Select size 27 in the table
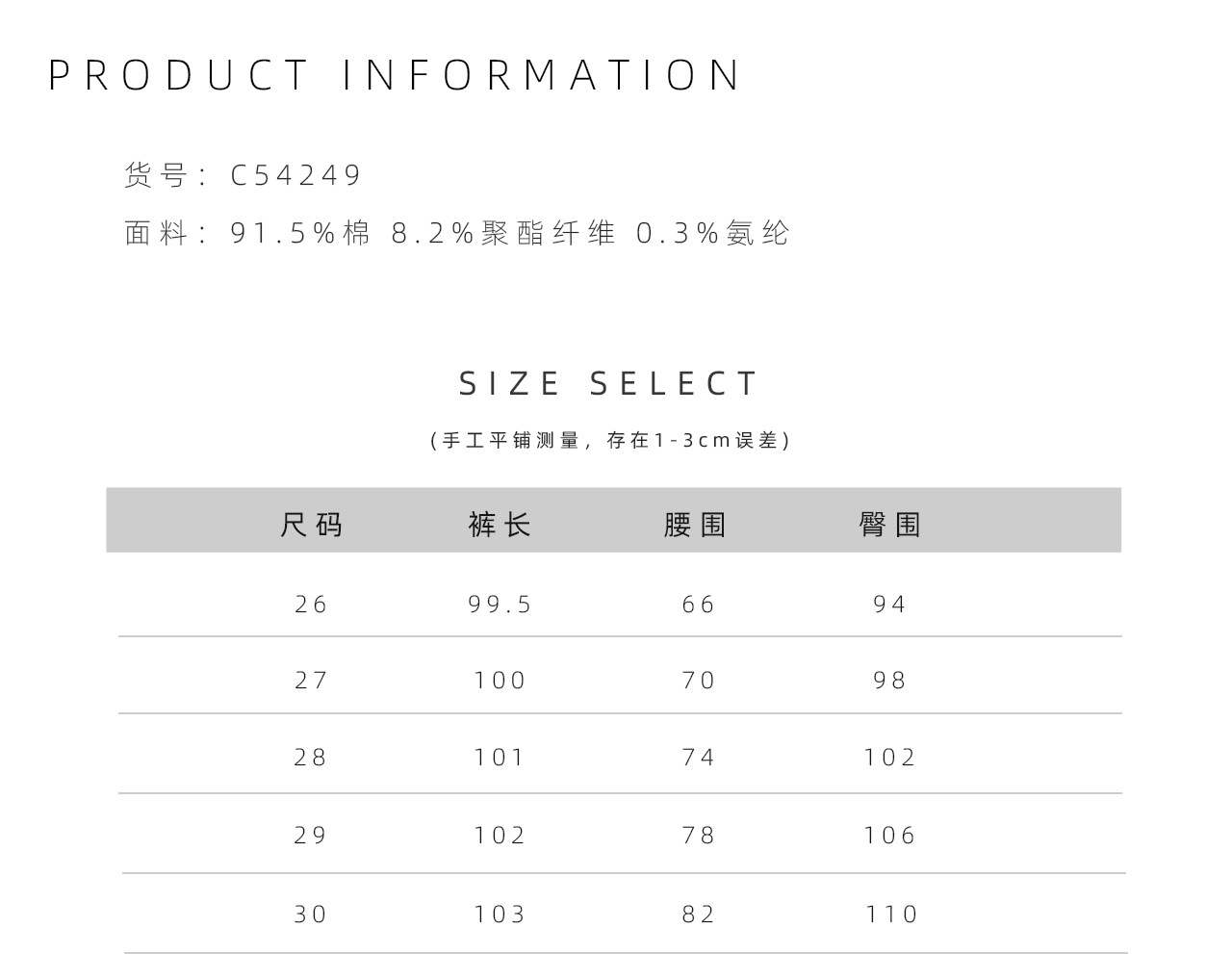 (311, 681)
